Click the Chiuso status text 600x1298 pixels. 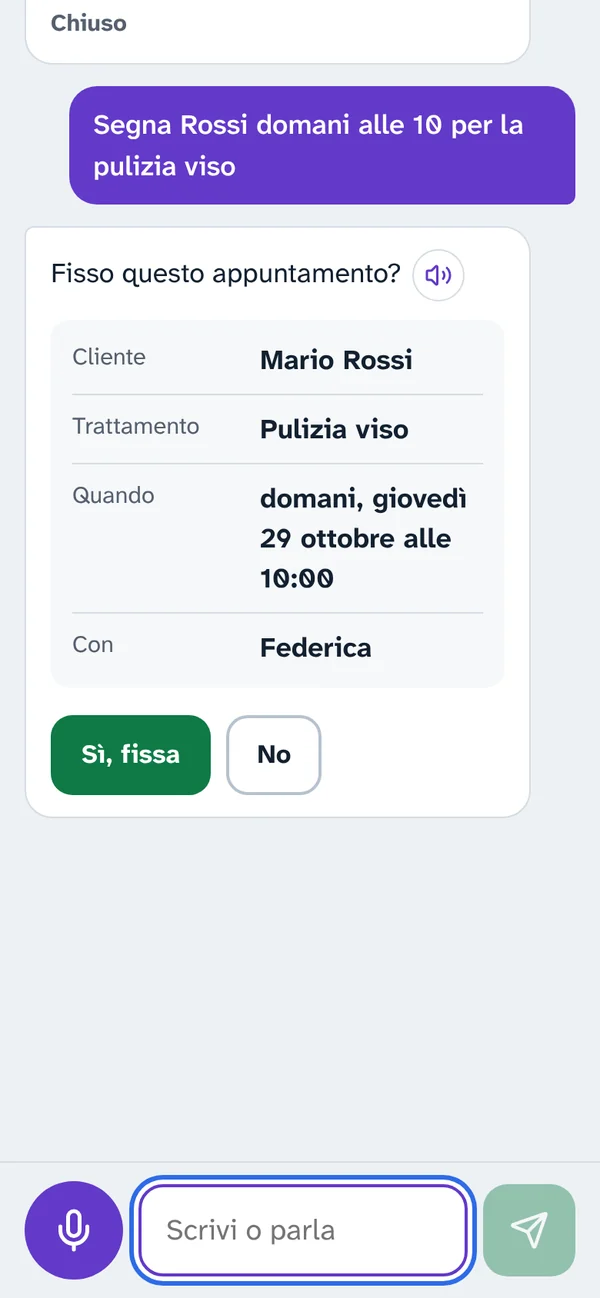click(x=89, y=23)
